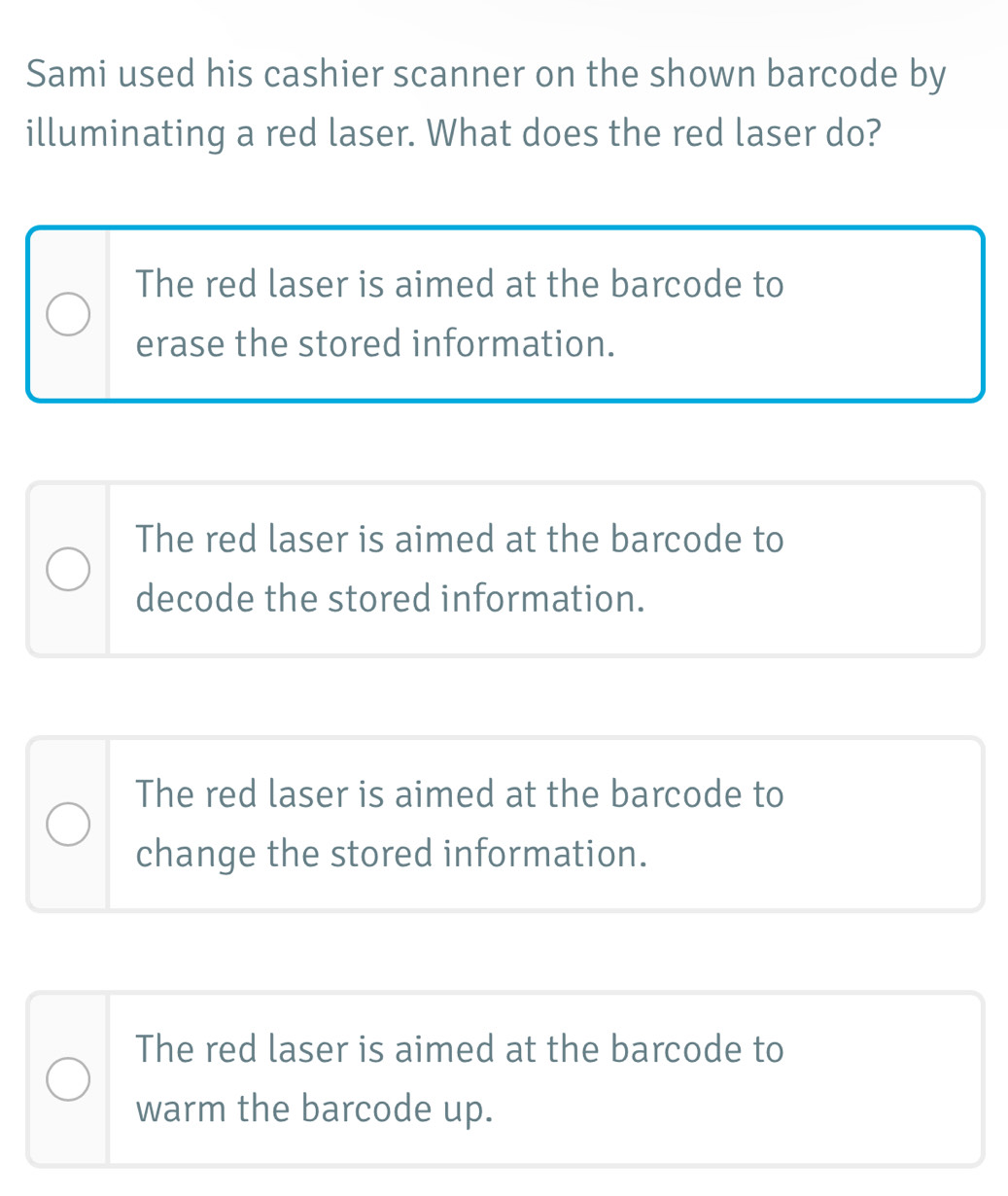Click the text 'decode the stored information.'

[x=391, y=599]
